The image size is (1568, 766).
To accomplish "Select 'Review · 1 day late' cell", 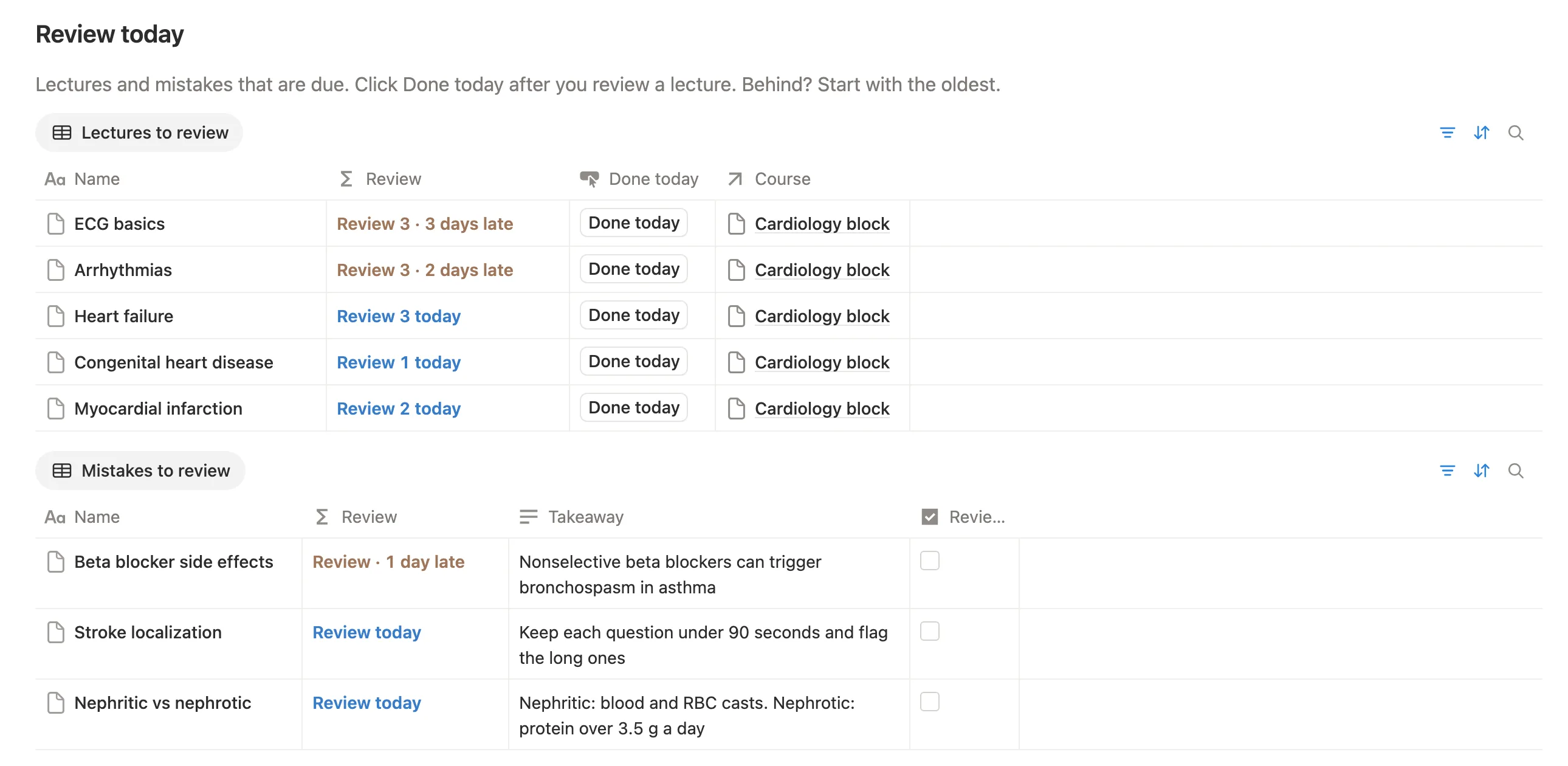I will coord(405,573).
